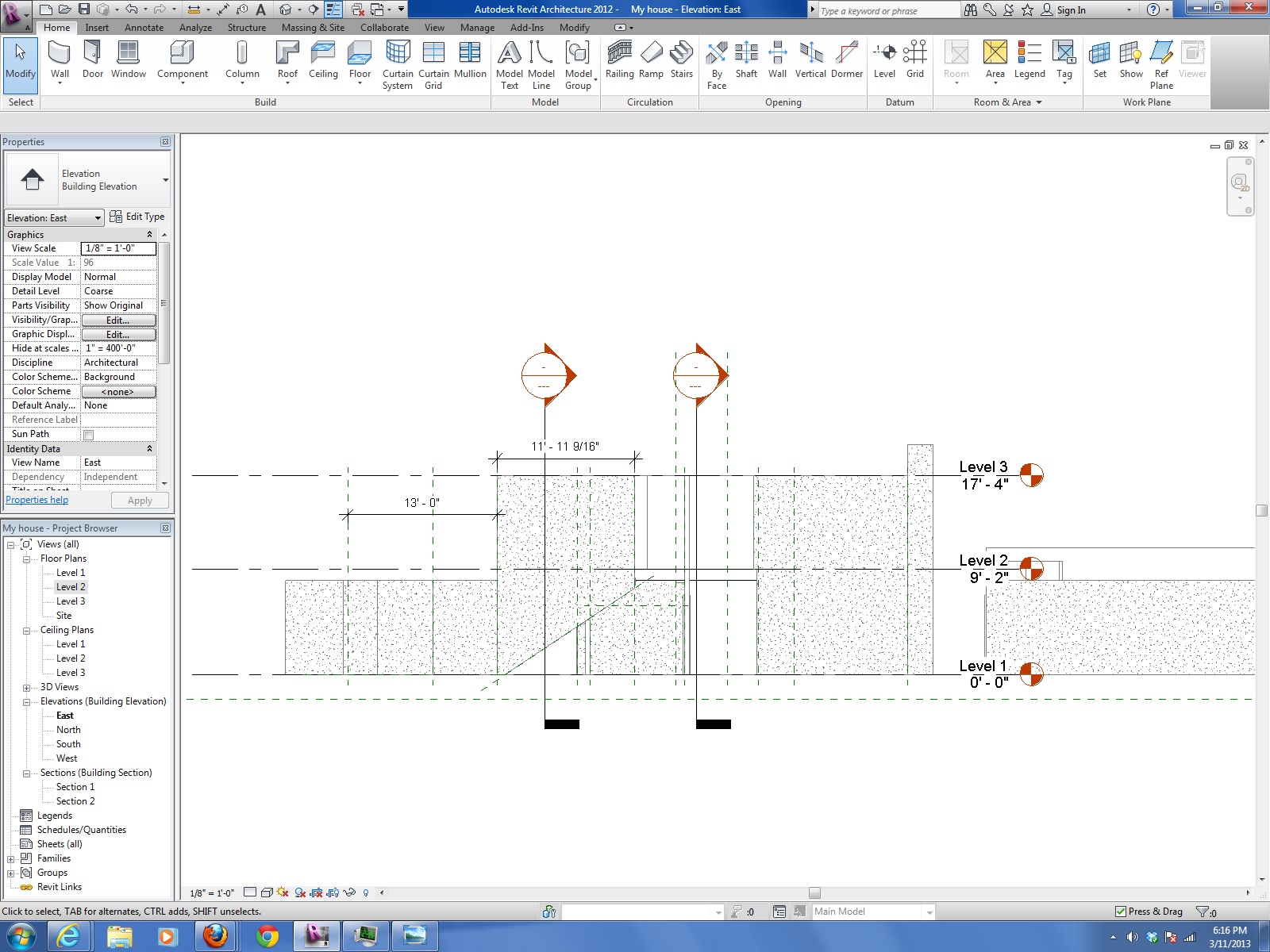Pick the Roof tool
Screen dimensions: 1270x952
point(287,63)
